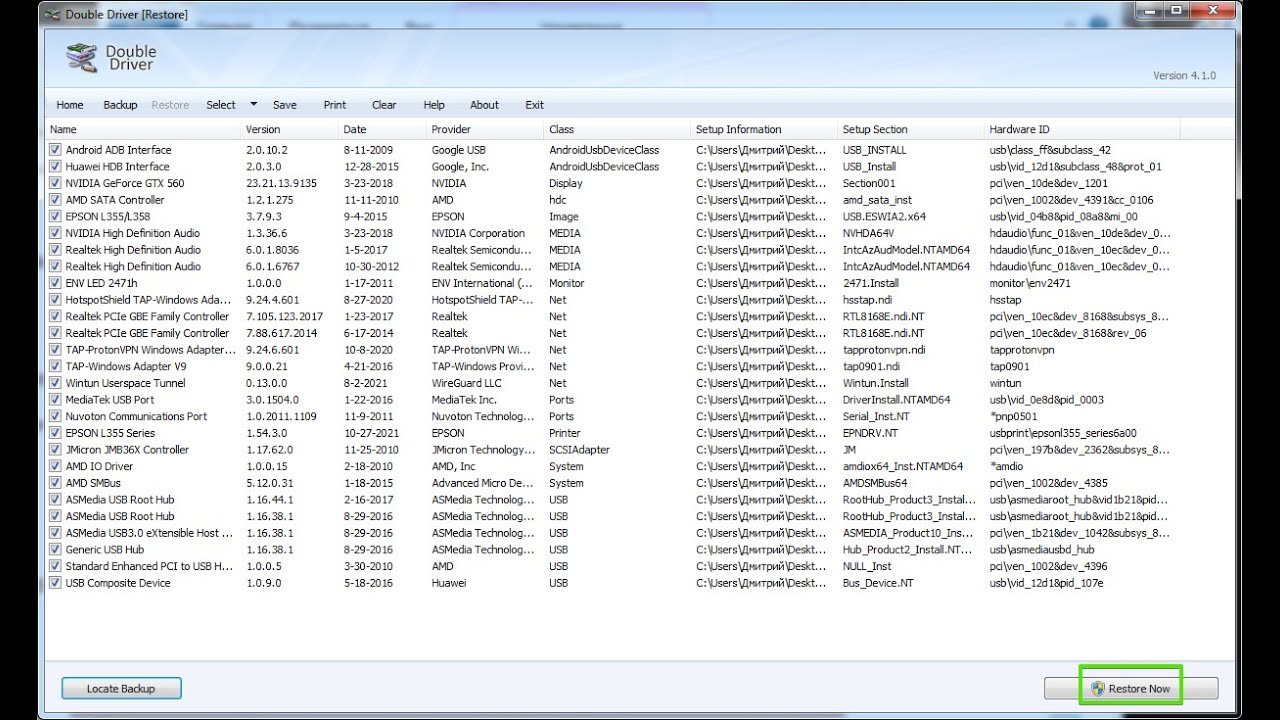
Task: Click date 10-27-2021 cell
Action: click(371, 433)
